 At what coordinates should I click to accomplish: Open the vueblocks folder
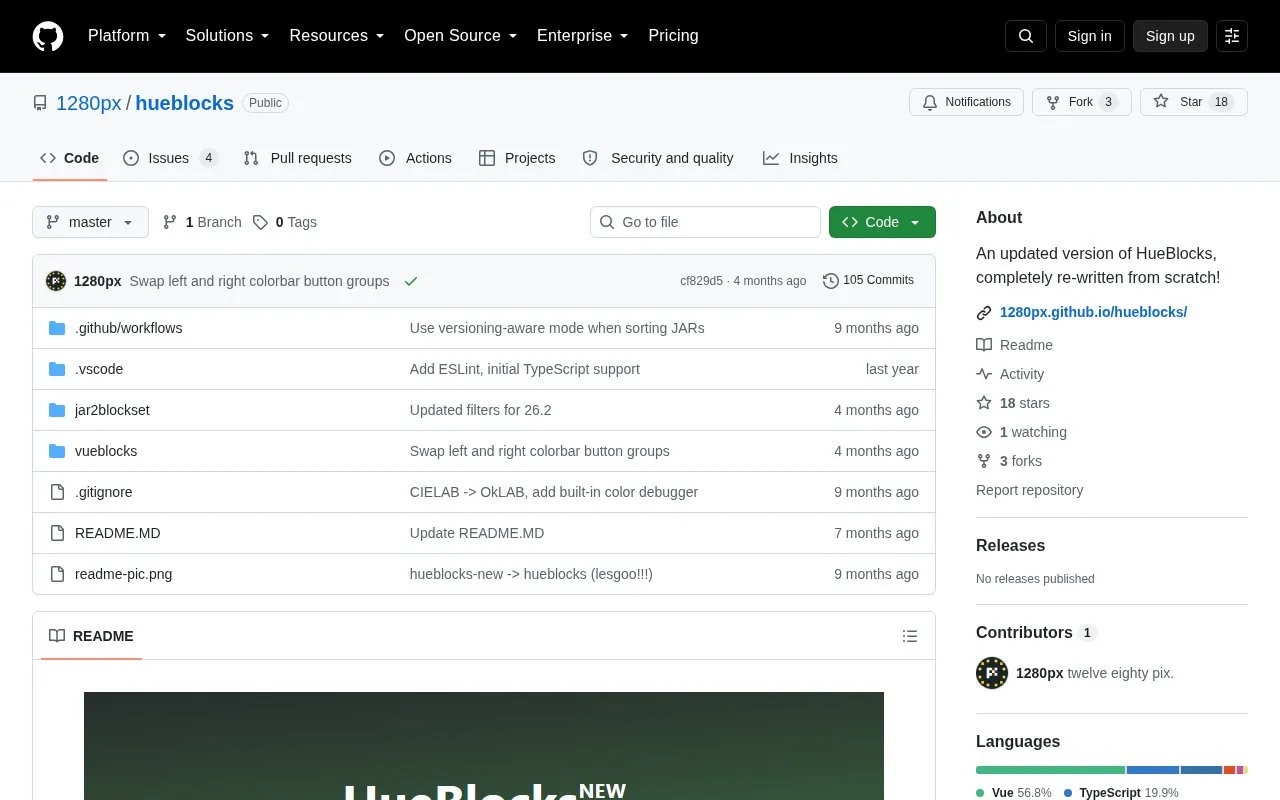click(106, 451)
